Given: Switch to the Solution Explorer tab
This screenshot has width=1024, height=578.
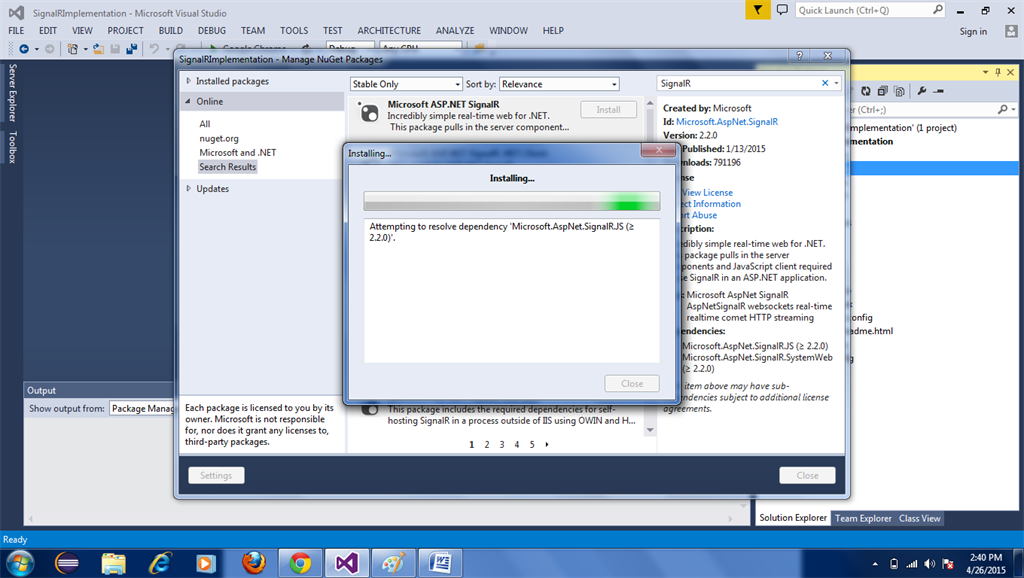Looking at the screenshot, I should point(793,517).
